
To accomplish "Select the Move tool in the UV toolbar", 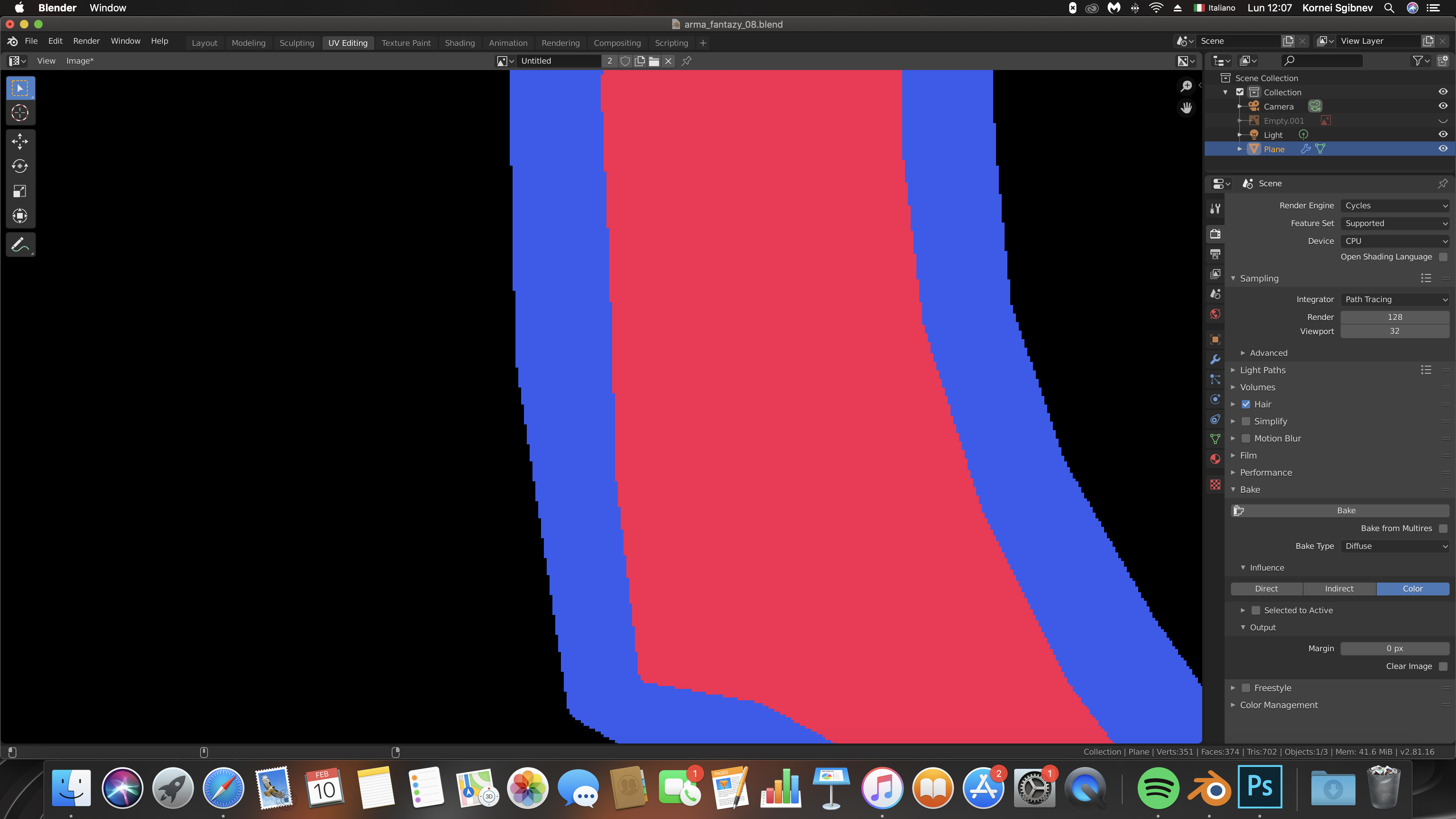I will (20, 141).
